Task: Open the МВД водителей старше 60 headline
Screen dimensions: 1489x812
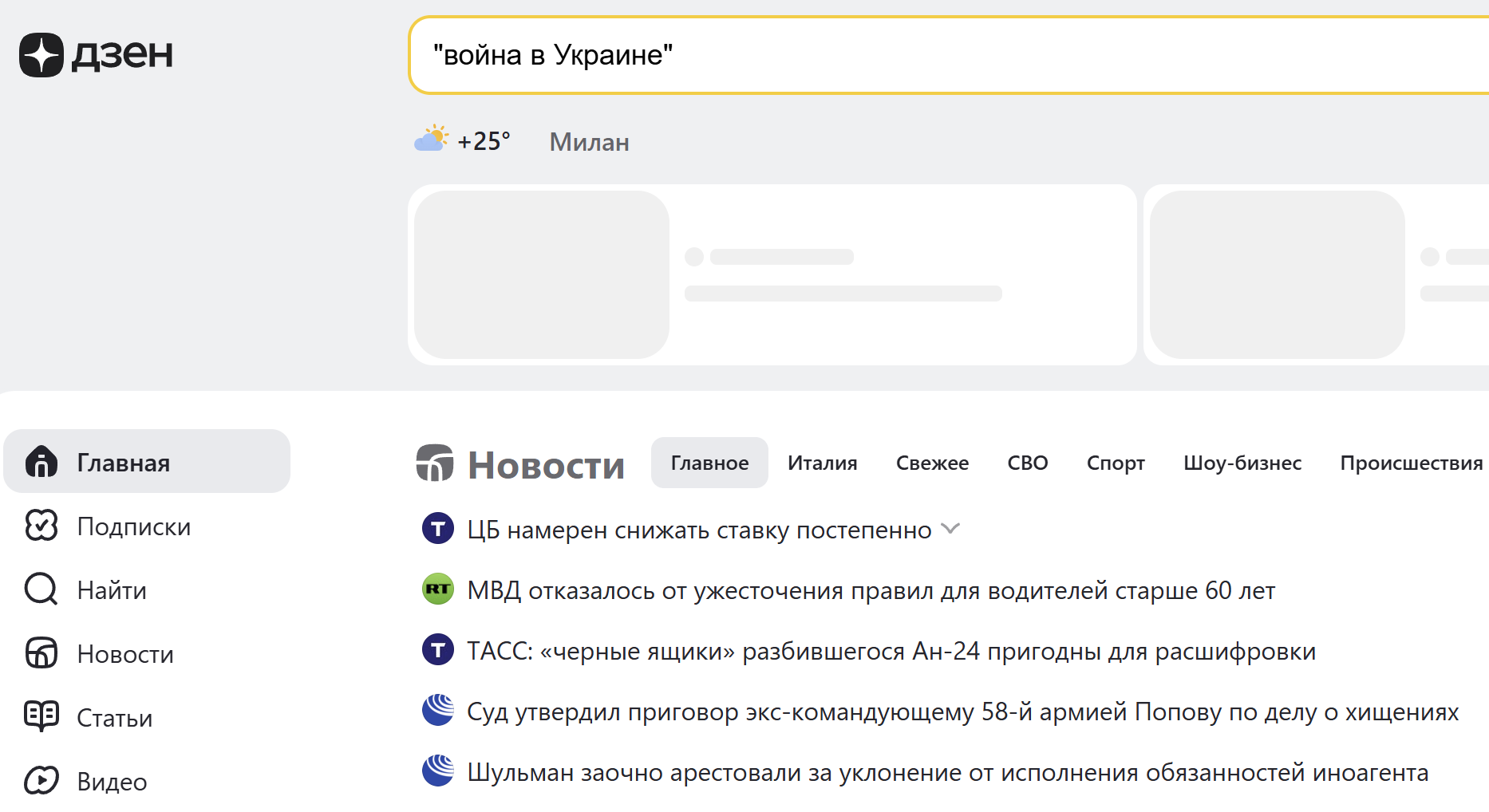Action: (871, 591)
